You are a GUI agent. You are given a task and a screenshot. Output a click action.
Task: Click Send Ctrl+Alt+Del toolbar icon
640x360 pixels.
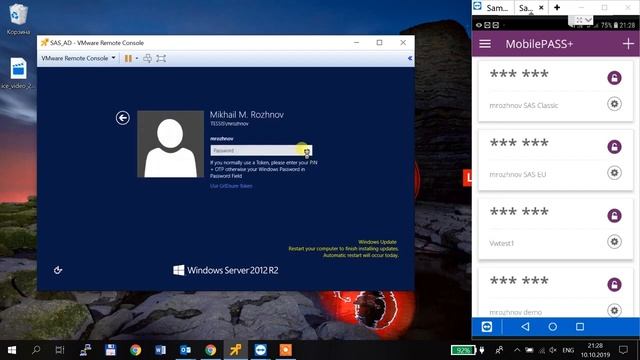point(147,58)
